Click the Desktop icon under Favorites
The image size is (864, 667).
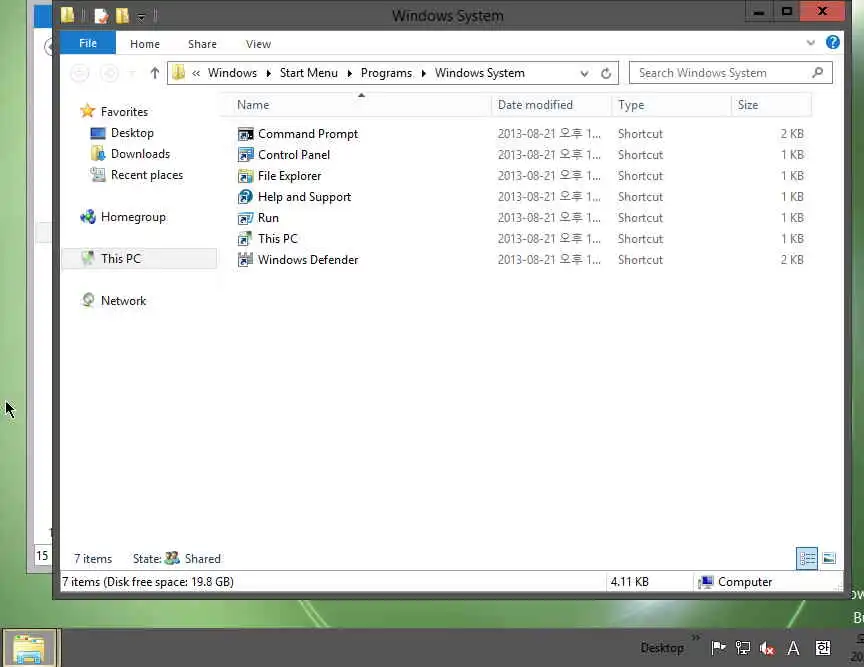click(x=98, y=133)
